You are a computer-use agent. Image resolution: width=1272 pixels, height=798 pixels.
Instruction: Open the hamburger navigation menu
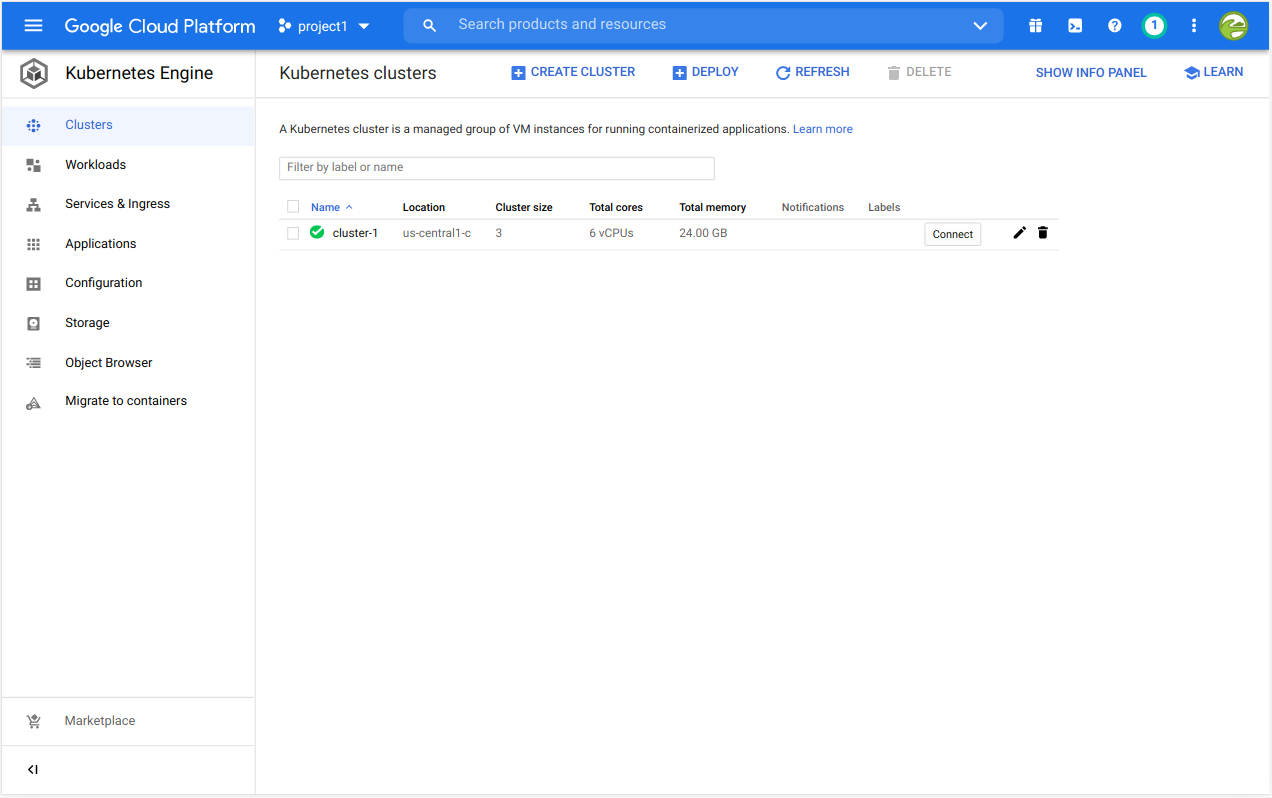(x=33, y=26)
